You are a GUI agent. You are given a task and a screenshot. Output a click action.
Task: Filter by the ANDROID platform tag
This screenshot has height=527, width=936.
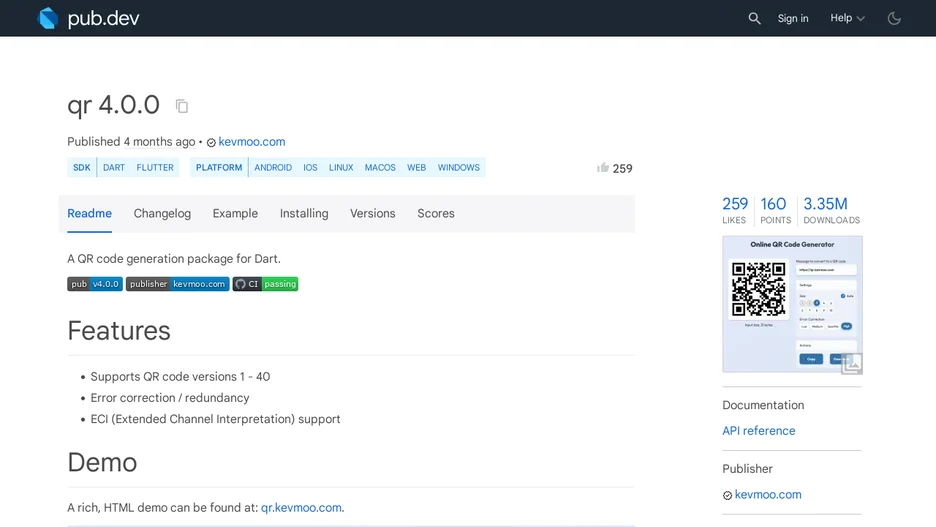pos(273,168)
